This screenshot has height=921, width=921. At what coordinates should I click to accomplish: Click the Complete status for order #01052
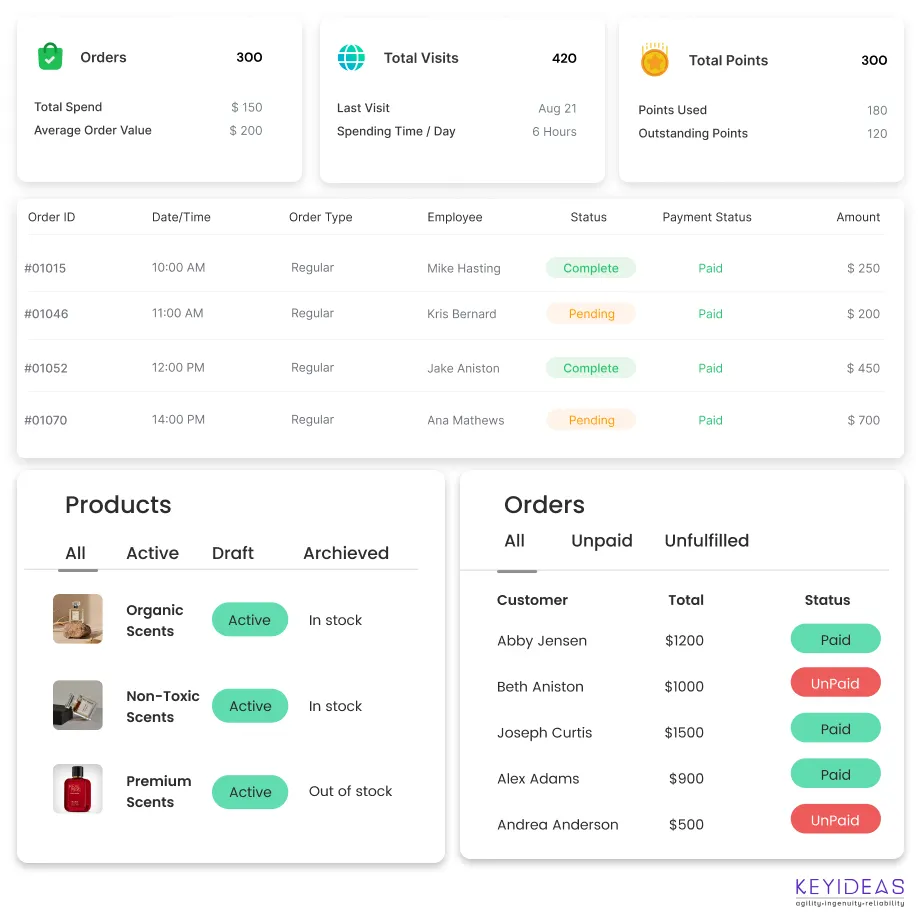(591, 368)
